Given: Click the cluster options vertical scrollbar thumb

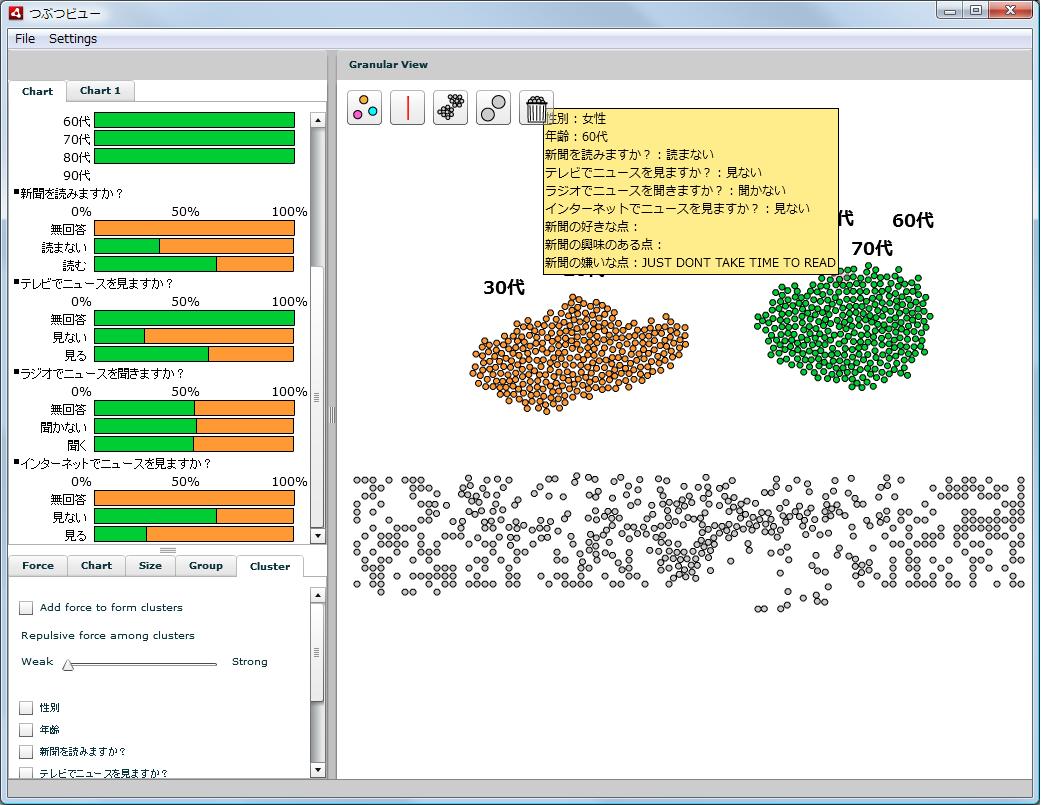Looking at the screenshot, I should click(x=318, y=652).
